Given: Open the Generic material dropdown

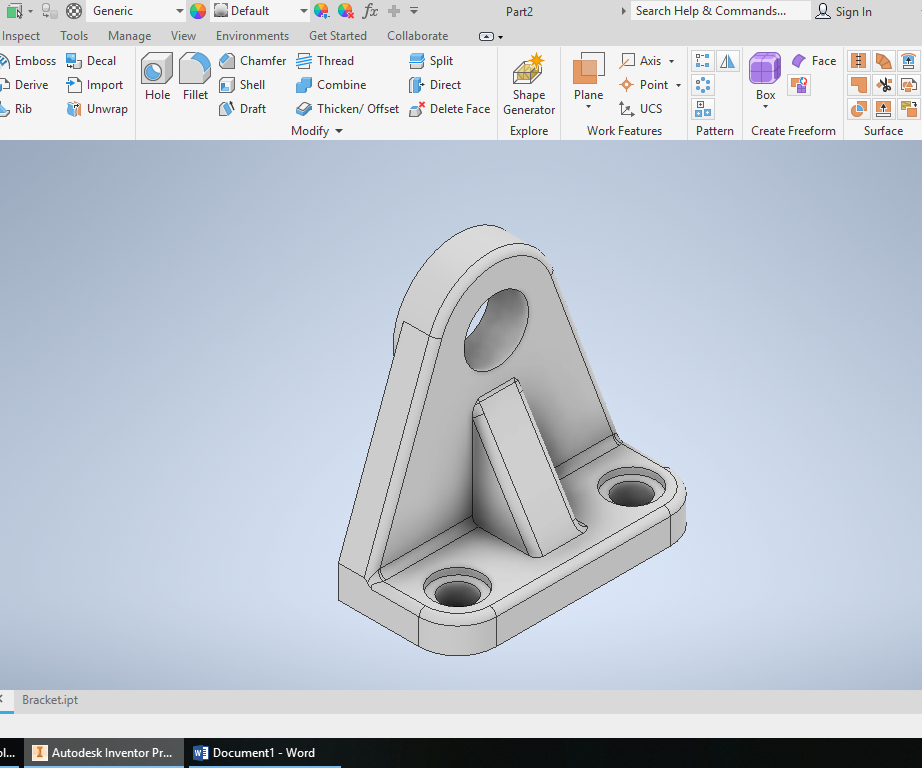Looking at the screenshot, I should (x=180, y=11).
